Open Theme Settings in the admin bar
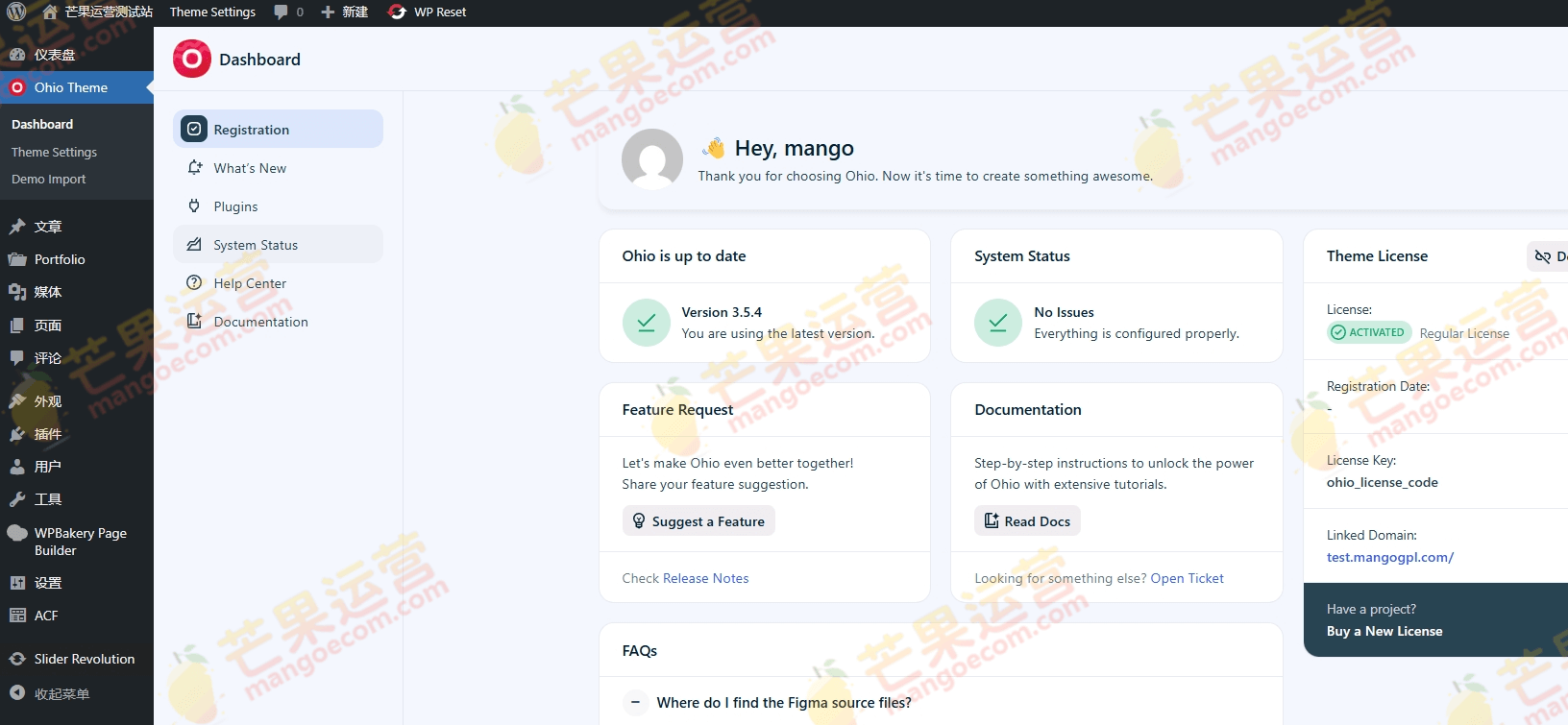Viewport: 1568px width, 725px height. [x=212, y=12]
